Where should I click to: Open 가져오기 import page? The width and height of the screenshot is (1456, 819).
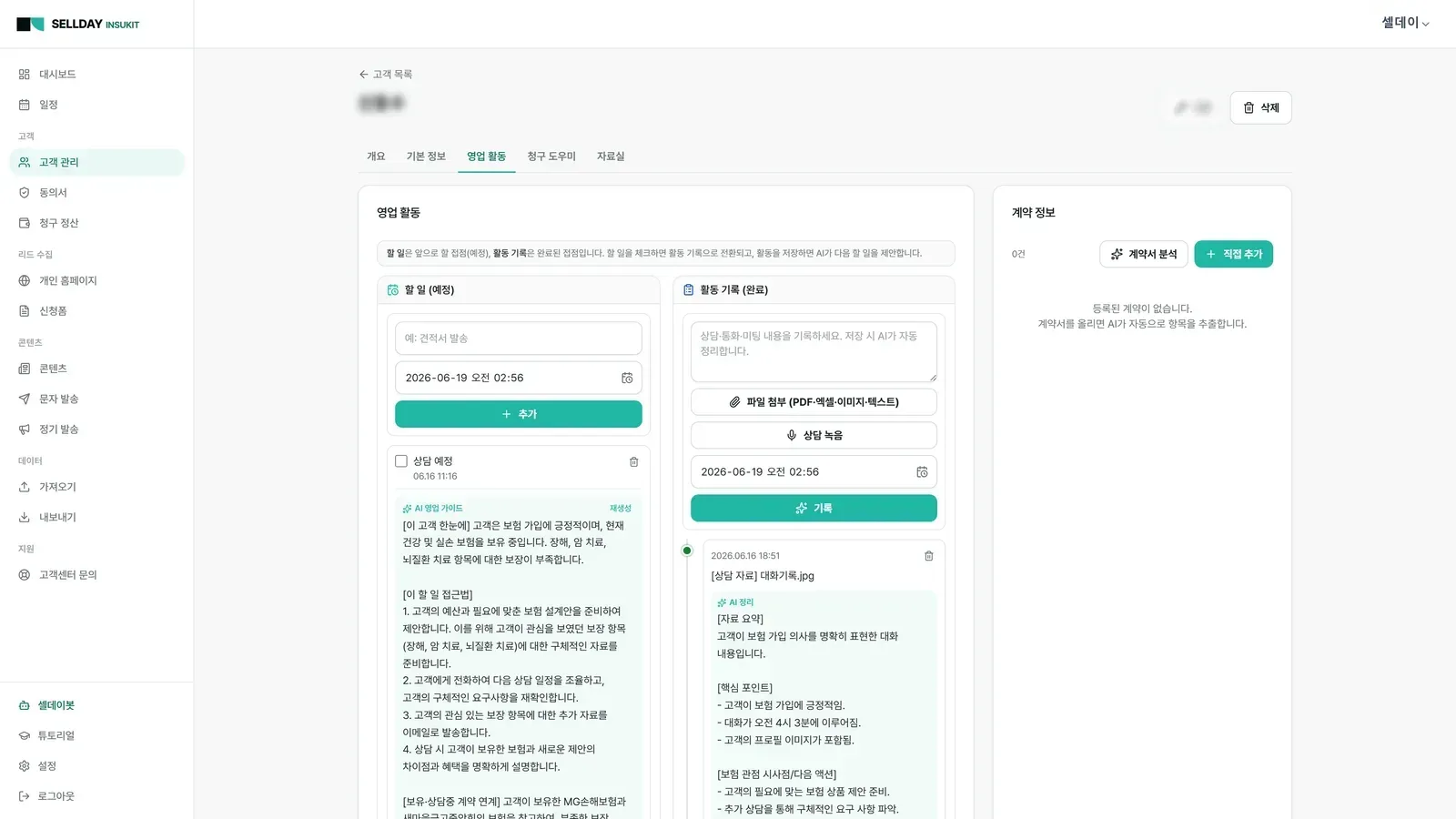click(x=96, y=487)
